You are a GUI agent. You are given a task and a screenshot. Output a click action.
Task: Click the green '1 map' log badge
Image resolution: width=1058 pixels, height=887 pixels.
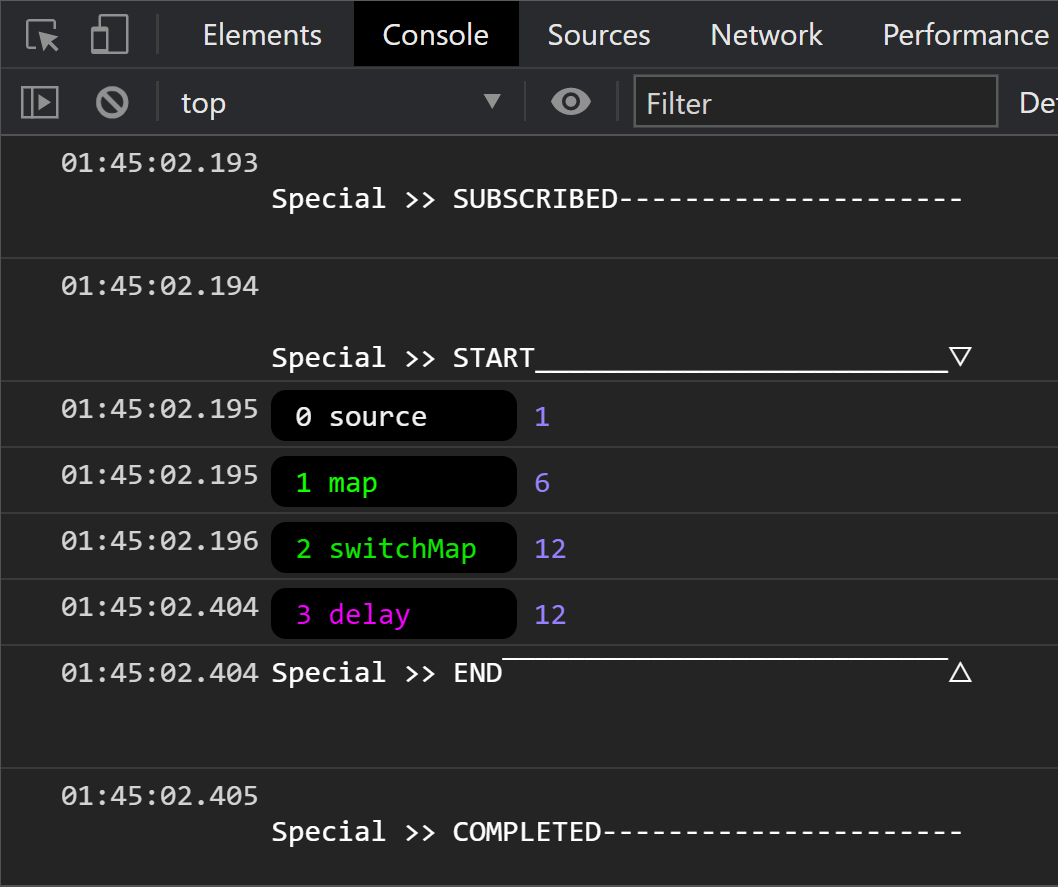click(393, 483)
